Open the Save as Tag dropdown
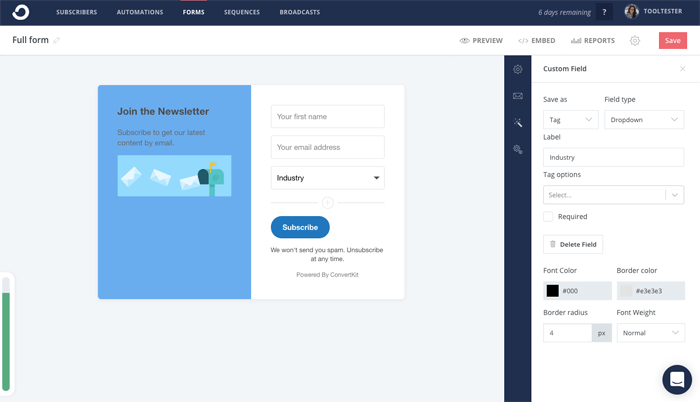 (571, 120)
